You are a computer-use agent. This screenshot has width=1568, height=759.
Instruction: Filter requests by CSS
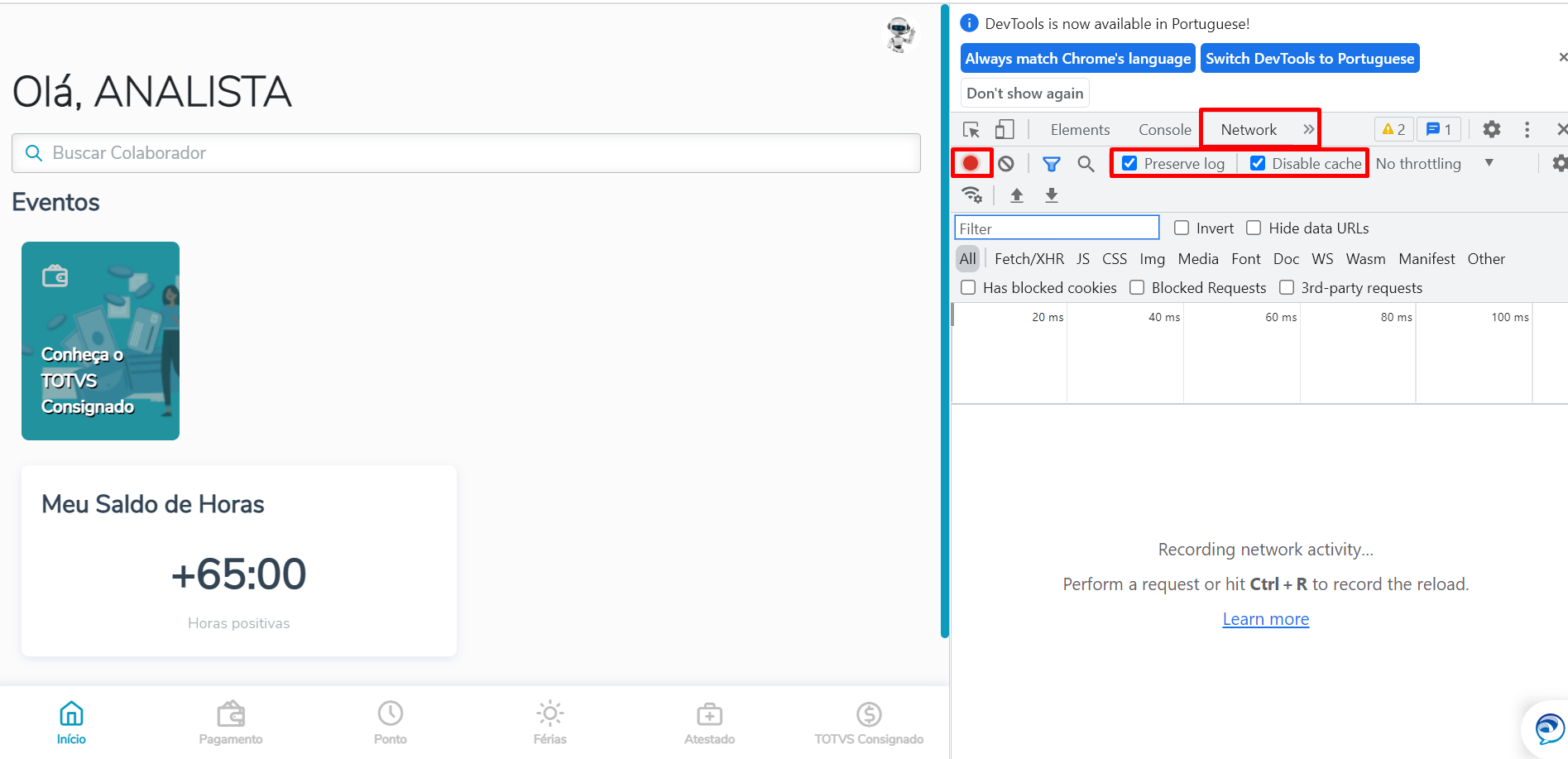click(x=1115, y=259)
